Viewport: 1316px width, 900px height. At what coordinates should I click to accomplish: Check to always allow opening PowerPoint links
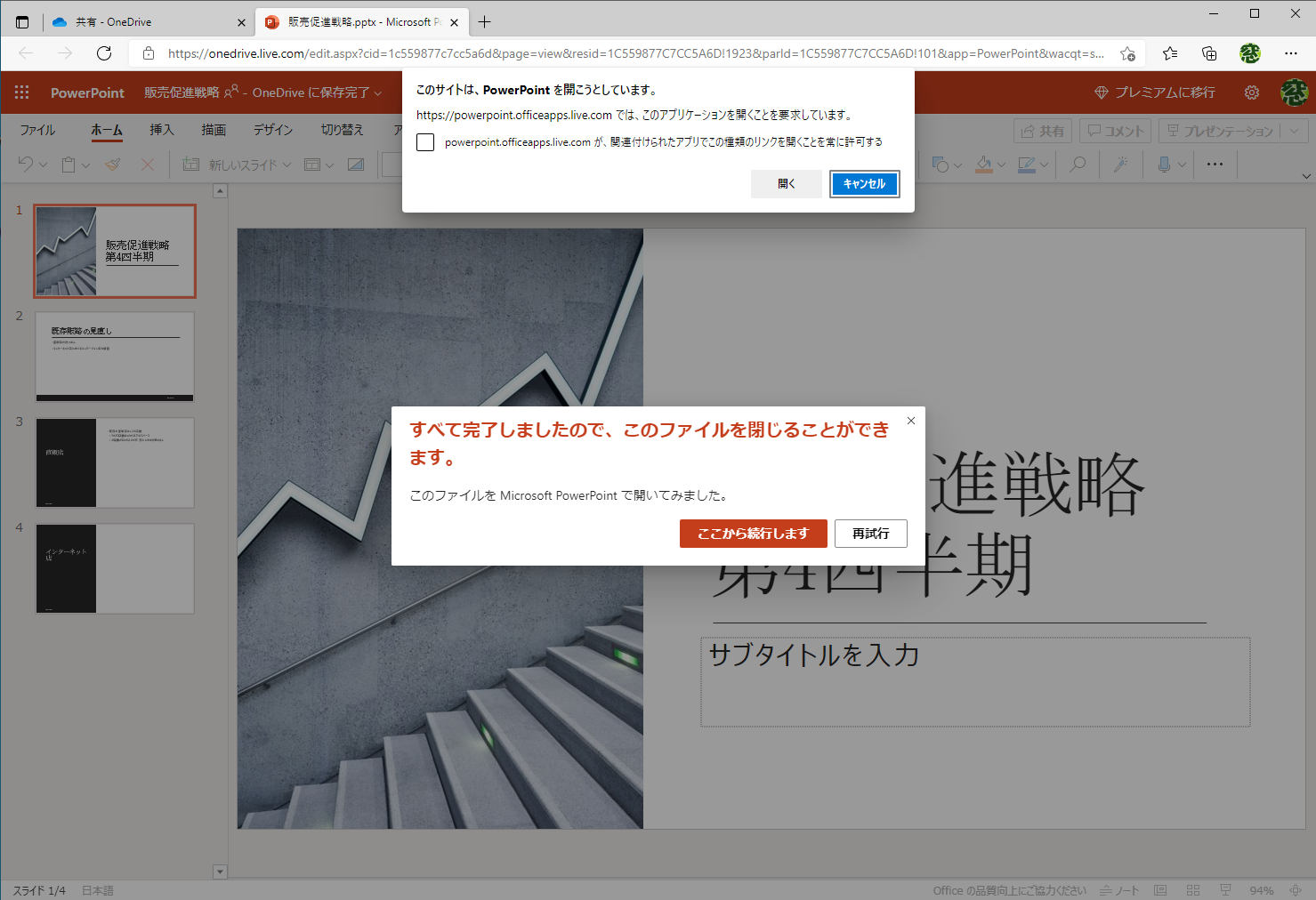(x=424, y=141)
